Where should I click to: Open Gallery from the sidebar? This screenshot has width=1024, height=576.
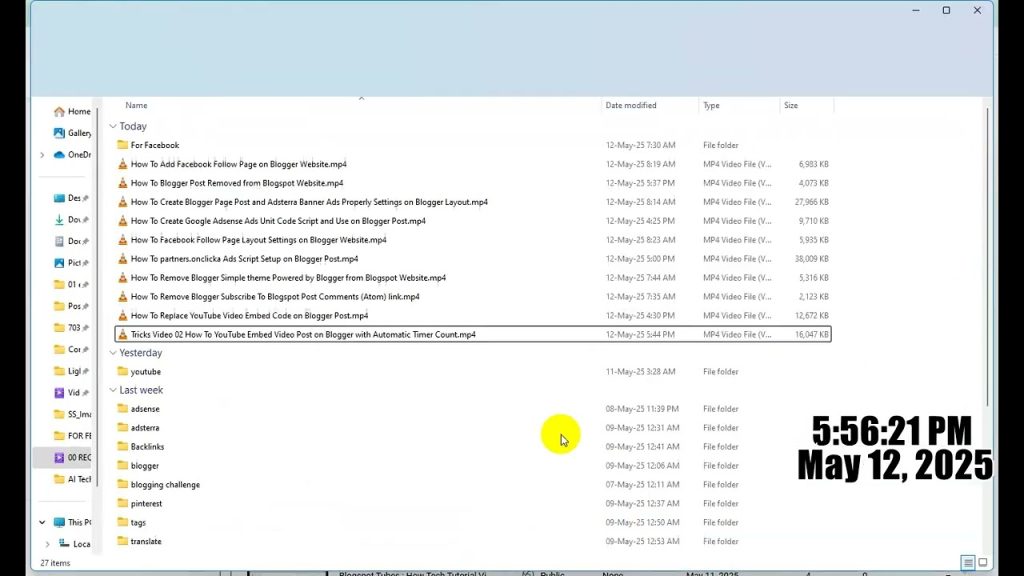59,133
